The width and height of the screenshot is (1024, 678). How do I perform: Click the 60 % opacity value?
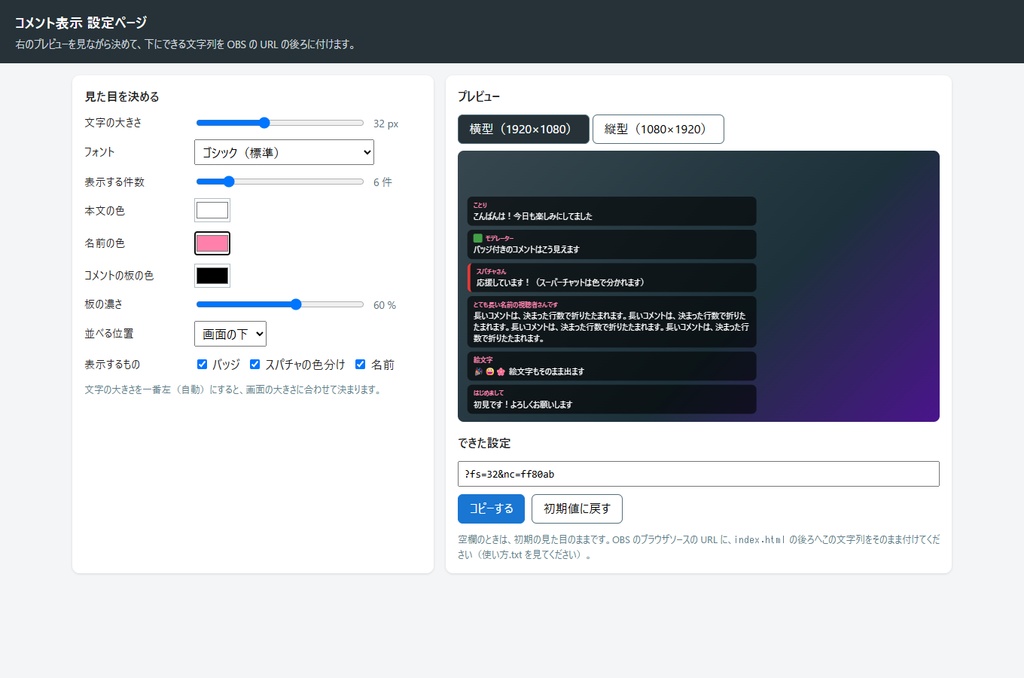tap(385, 305)
